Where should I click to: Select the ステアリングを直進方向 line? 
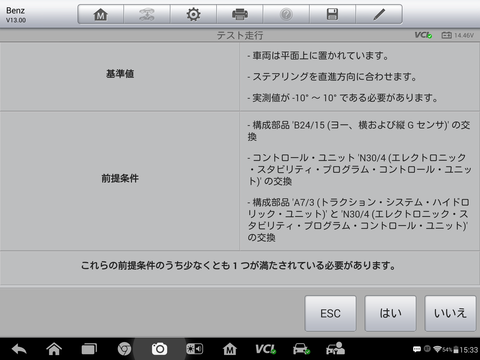click(332, 77)
